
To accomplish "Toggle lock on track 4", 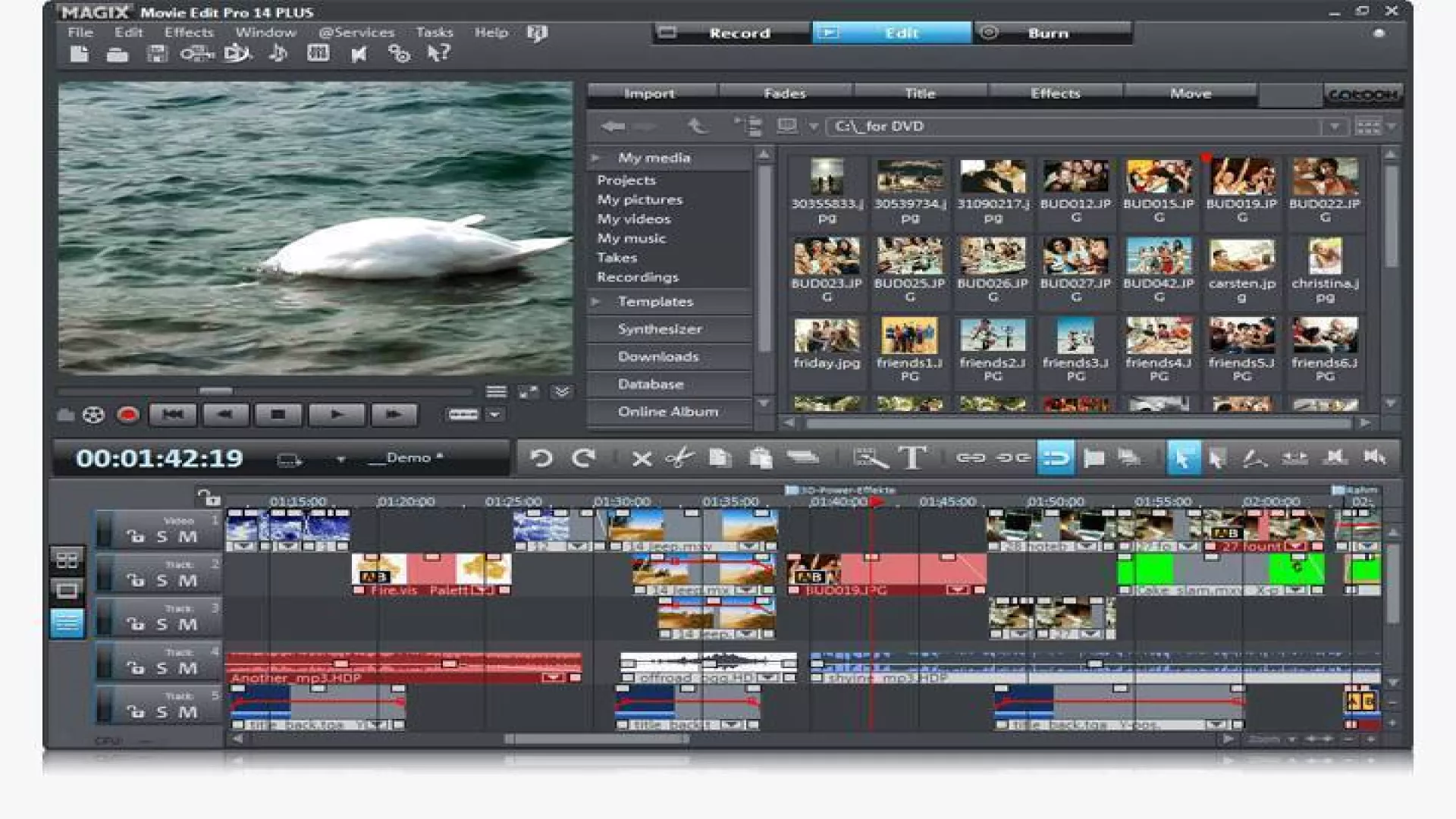I will (x=136, y=668).
